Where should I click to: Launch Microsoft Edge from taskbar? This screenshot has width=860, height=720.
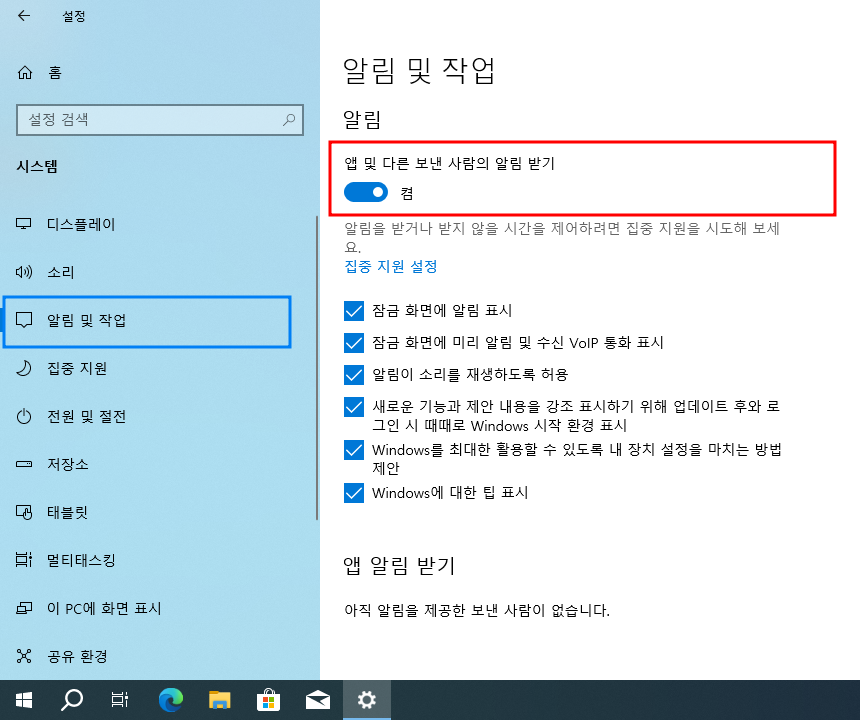tap(171, 700)
